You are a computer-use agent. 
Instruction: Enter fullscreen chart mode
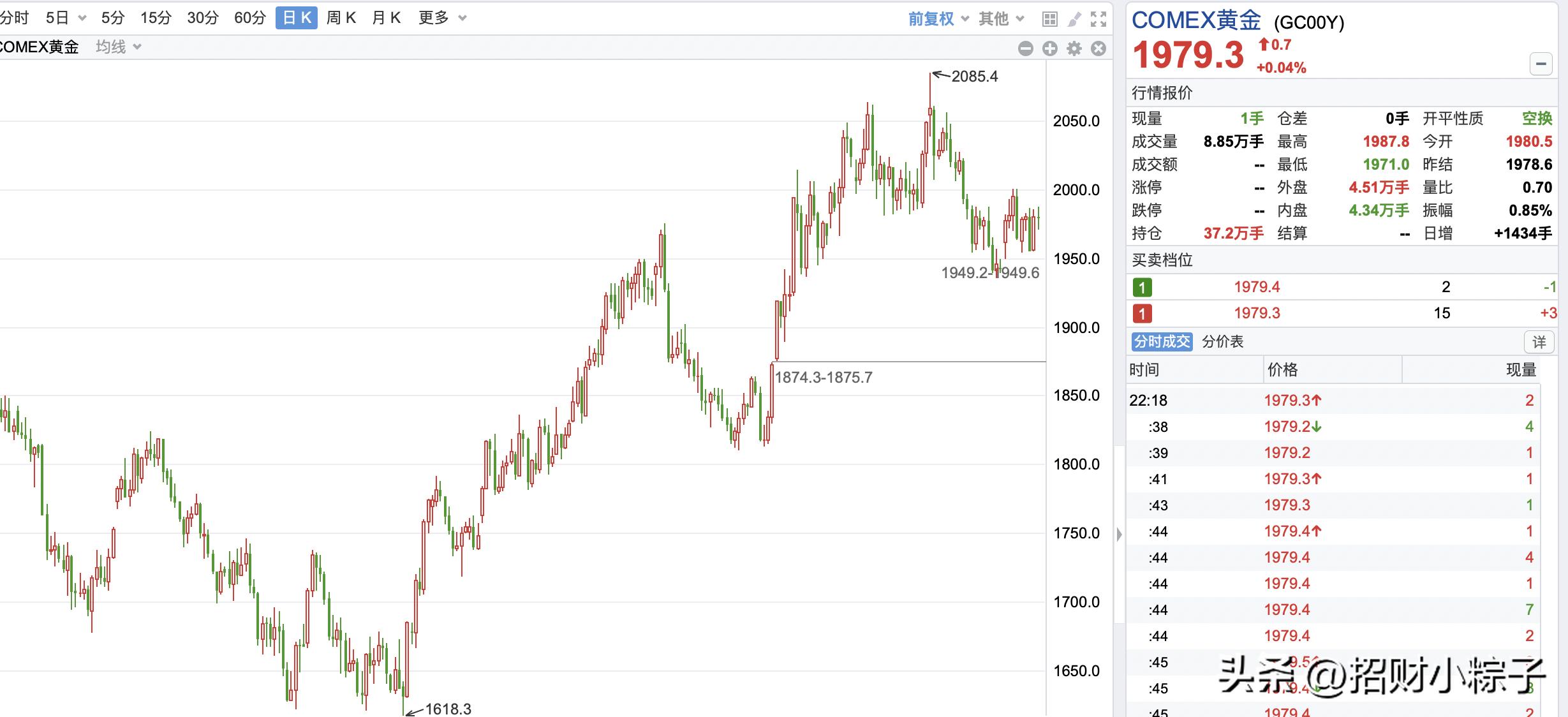(x=1098, y=19)
